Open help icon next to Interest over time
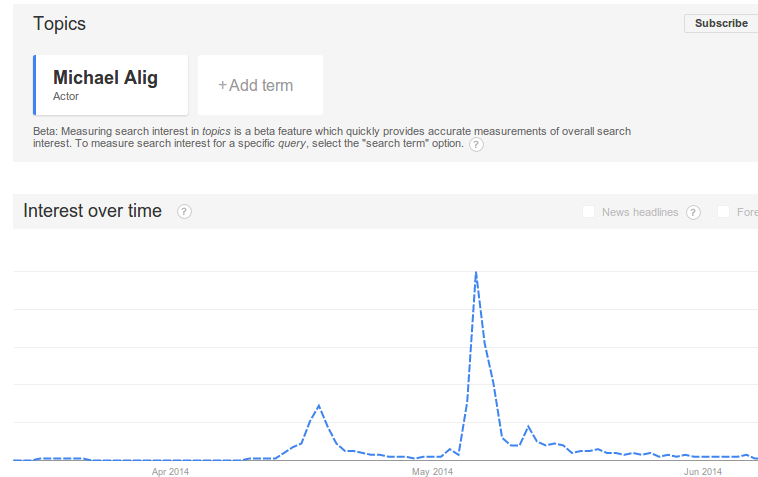This screenshot has width=758, height=477. point(184,212)
